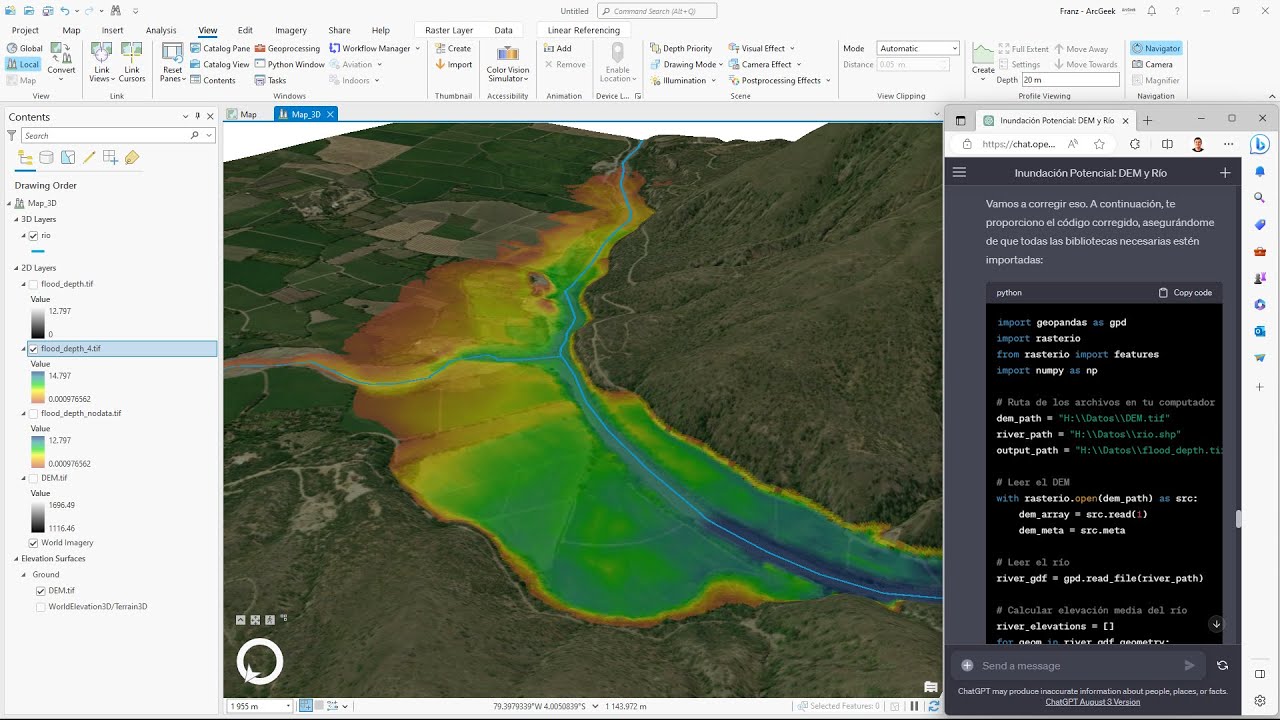The width and height of the screenshot is (1280, 720).
Task: Click the flood_depth_nodata.tif color ramp
Action: point(38,452)
